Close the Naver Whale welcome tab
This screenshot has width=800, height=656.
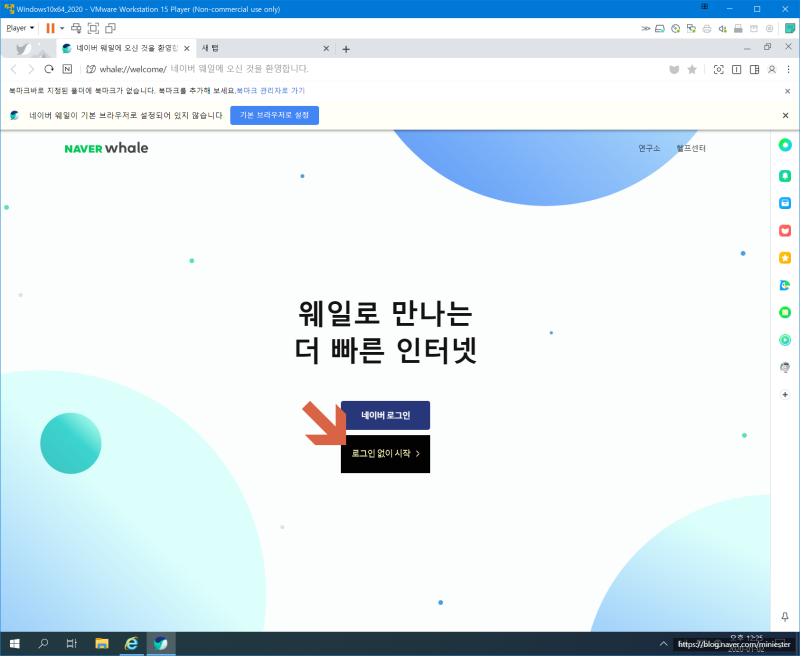(187, 48)
